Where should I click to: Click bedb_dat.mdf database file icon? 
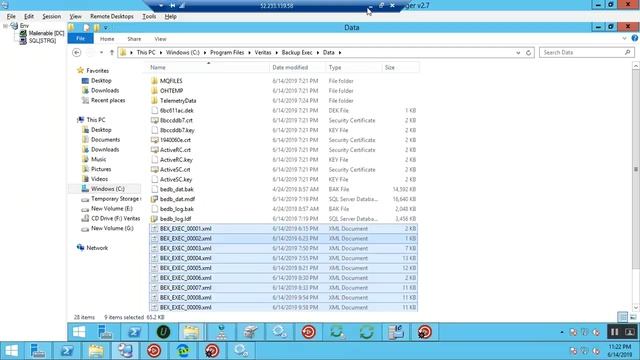tap(154, 199)
